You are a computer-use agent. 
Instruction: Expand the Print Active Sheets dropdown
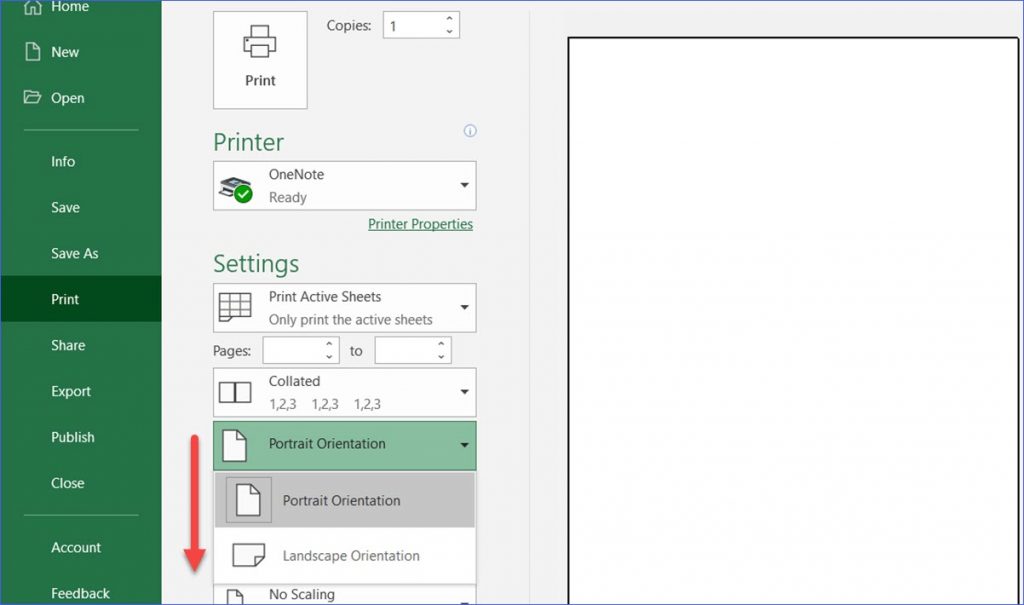pyautogui.click(x=463, y=307)
